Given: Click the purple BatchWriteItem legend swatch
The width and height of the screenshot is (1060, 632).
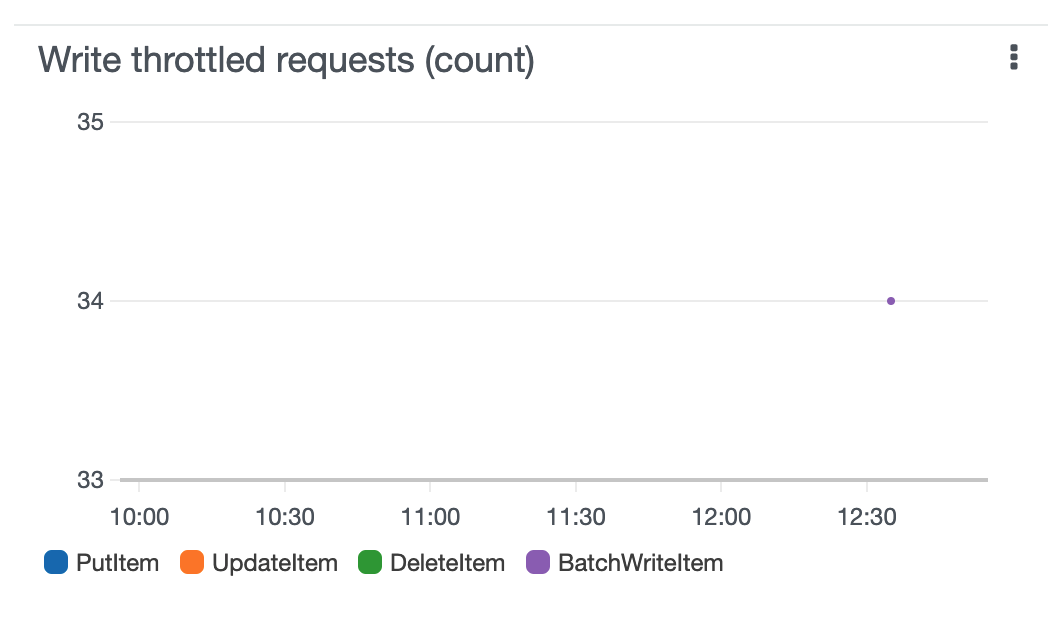Looking at the screenshot, I should 538,562.
